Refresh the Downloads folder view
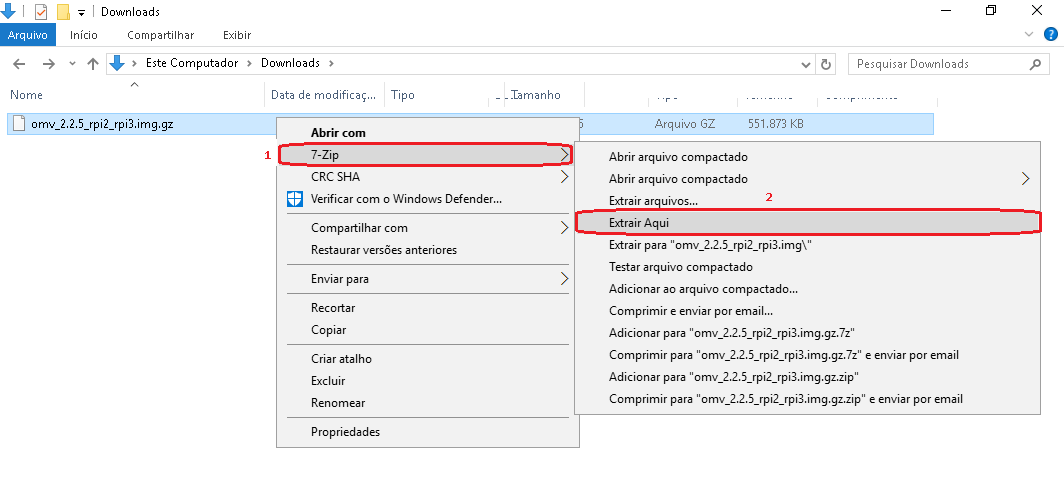Screen dimensions: 1064x494 (x=826, y=64)
